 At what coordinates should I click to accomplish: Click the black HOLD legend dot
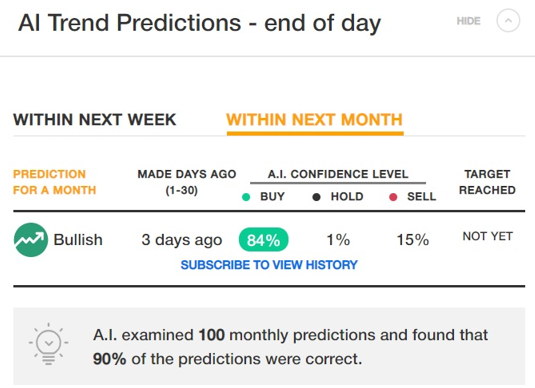316,197
